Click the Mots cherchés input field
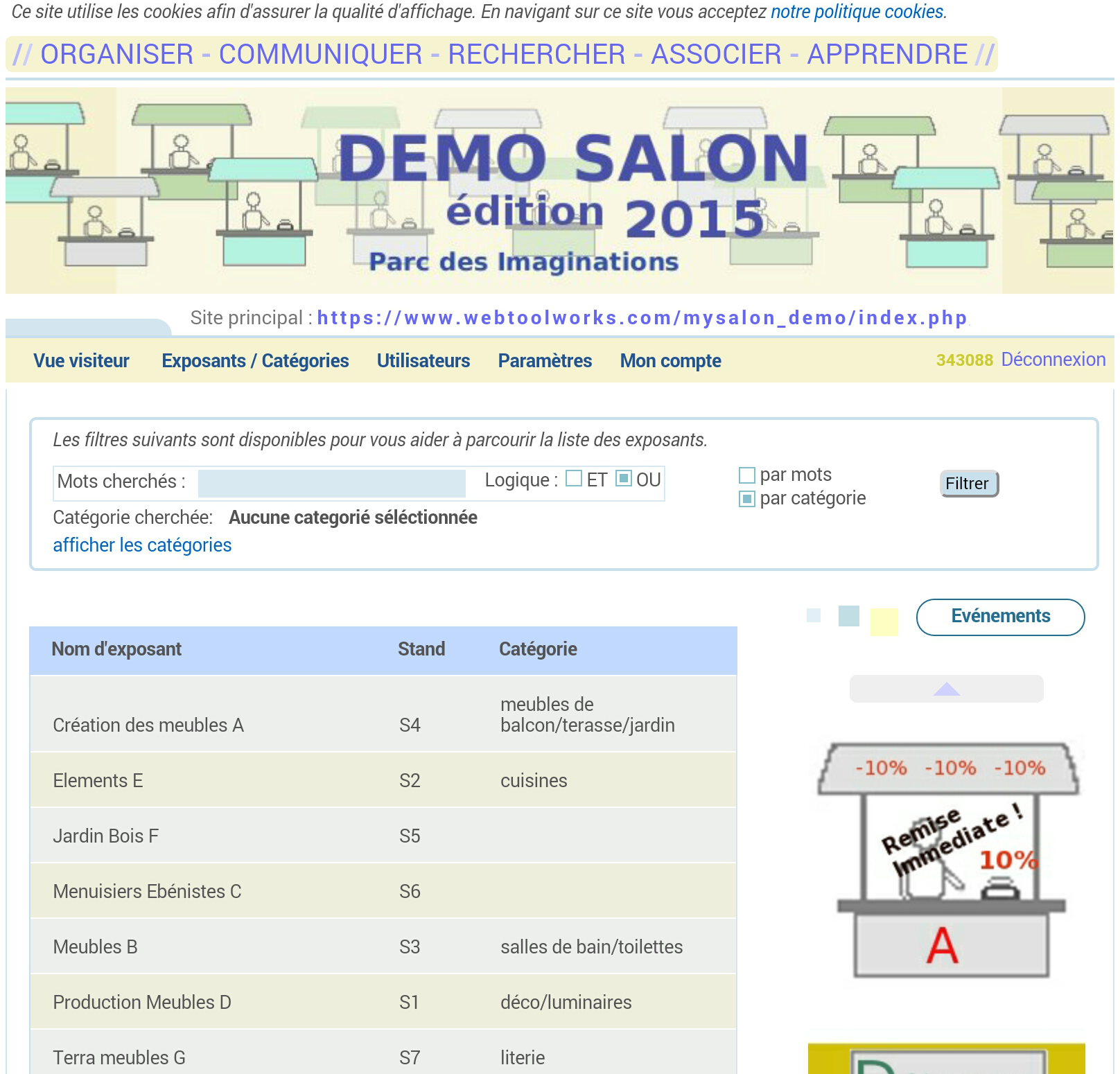Viewport: 1120px width, 1074px height. (331, 484)
